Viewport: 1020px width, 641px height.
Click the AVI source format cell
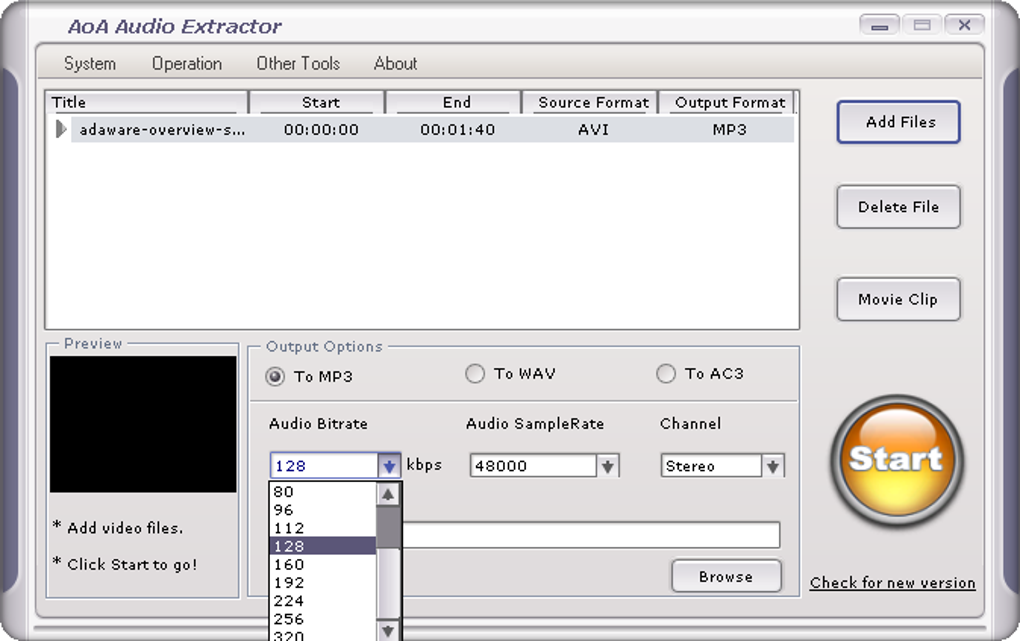[593, 130]
